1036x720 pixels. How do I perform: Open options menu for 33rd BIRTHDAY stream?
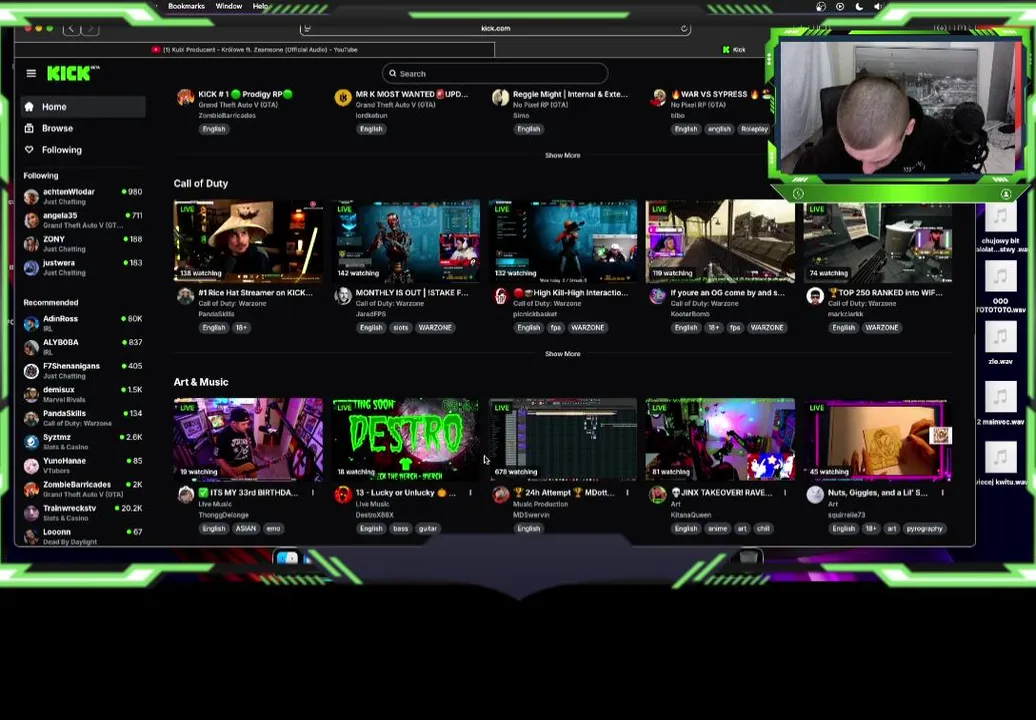[x=313, y=493]
